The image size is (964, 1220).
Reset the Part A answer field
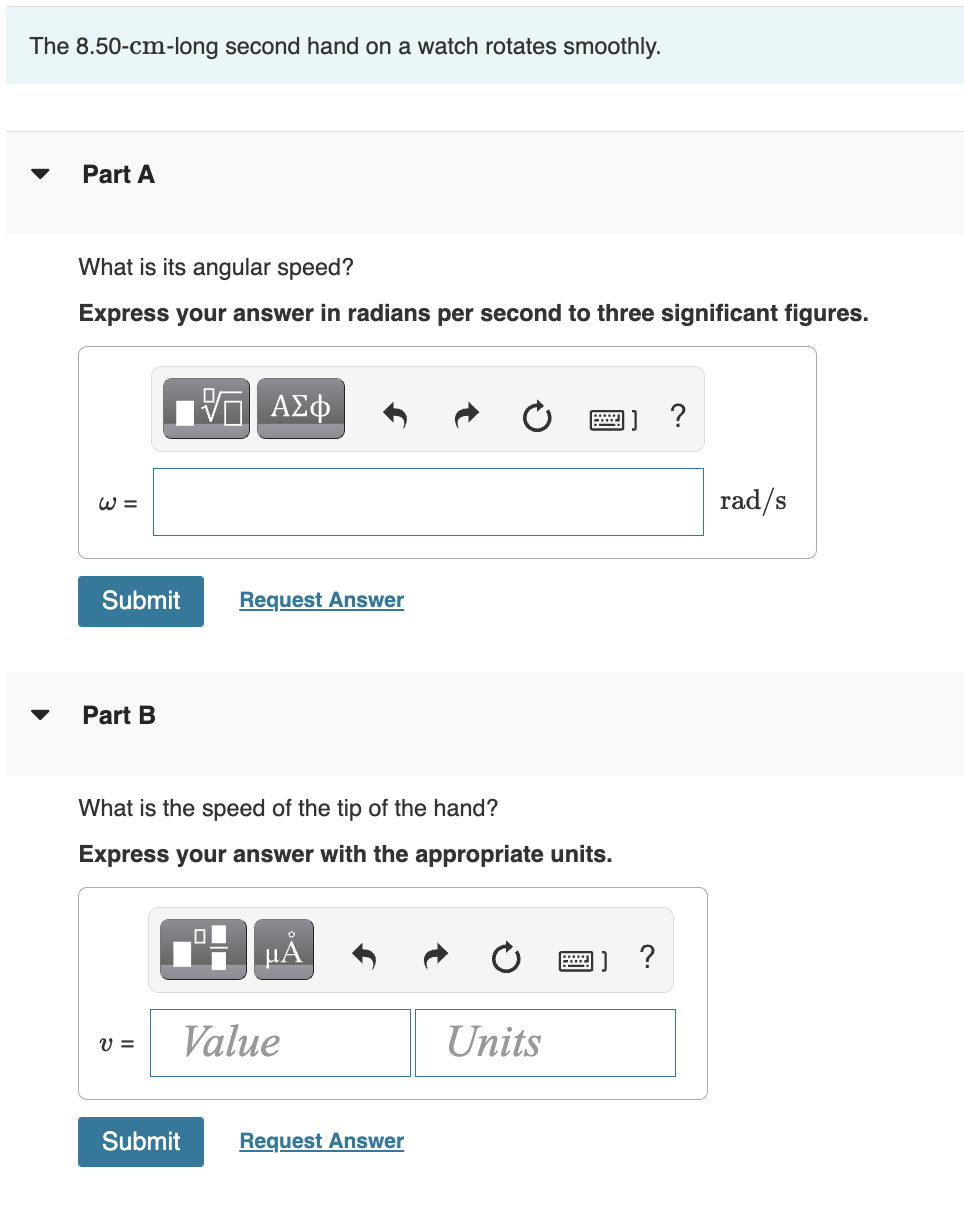536,414
